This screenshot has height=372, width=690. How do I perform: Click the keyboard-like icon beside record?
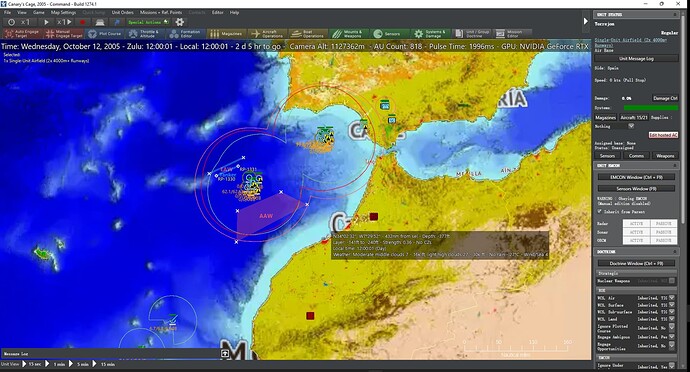(x=100, y=22)
